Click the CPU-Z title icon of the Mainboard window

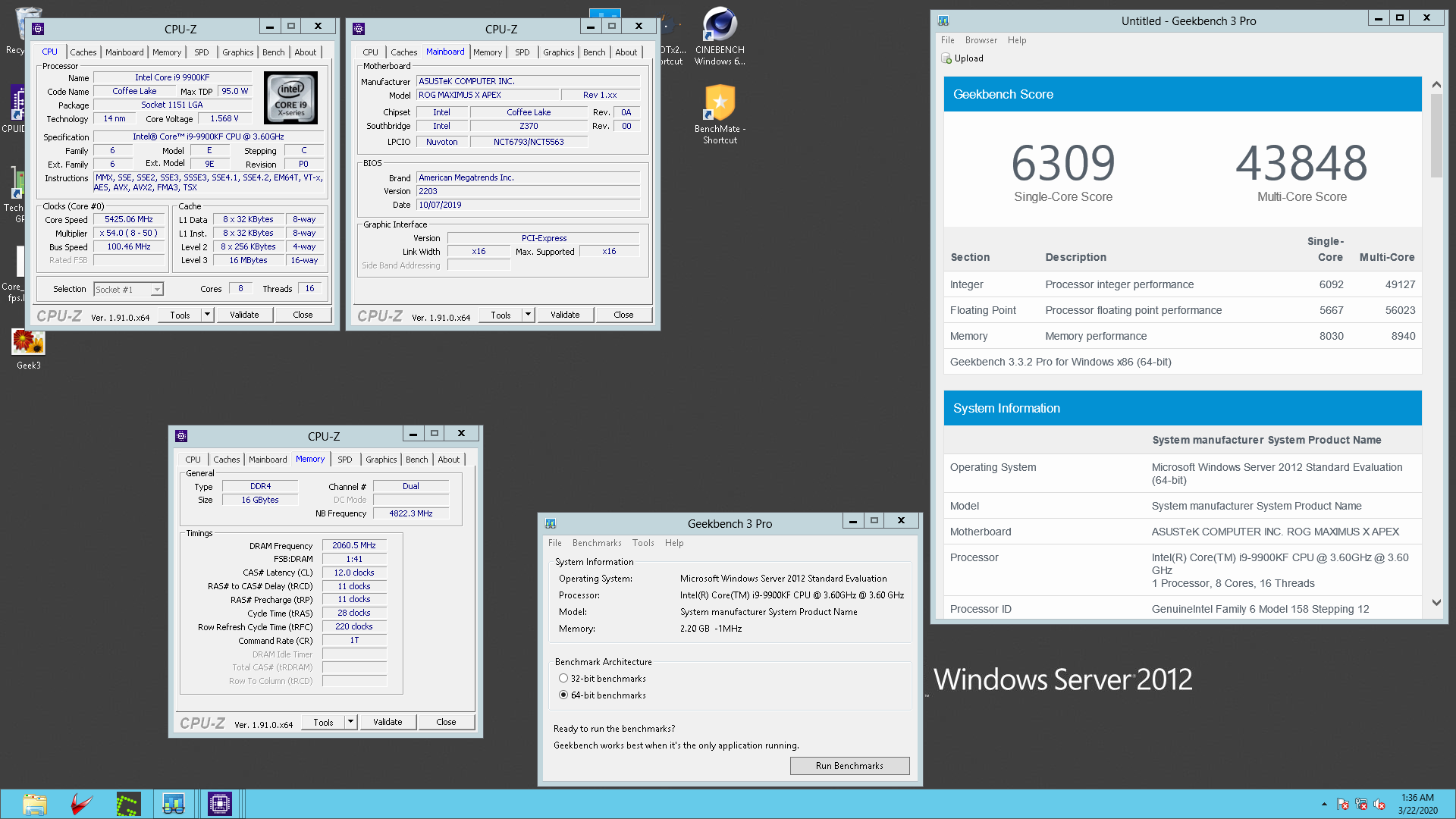pos(359,29)
